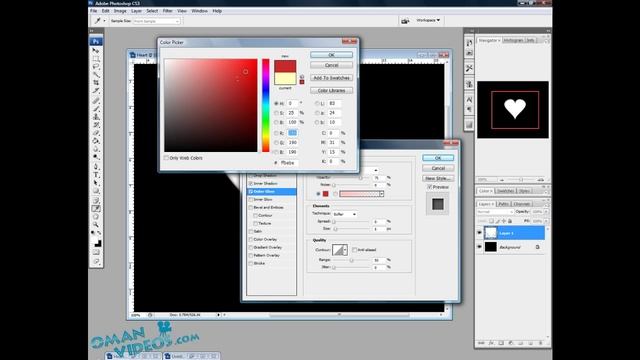Open the Sample Size dropdown
This screenshot has width=640, height=360.
coord(156,21)
